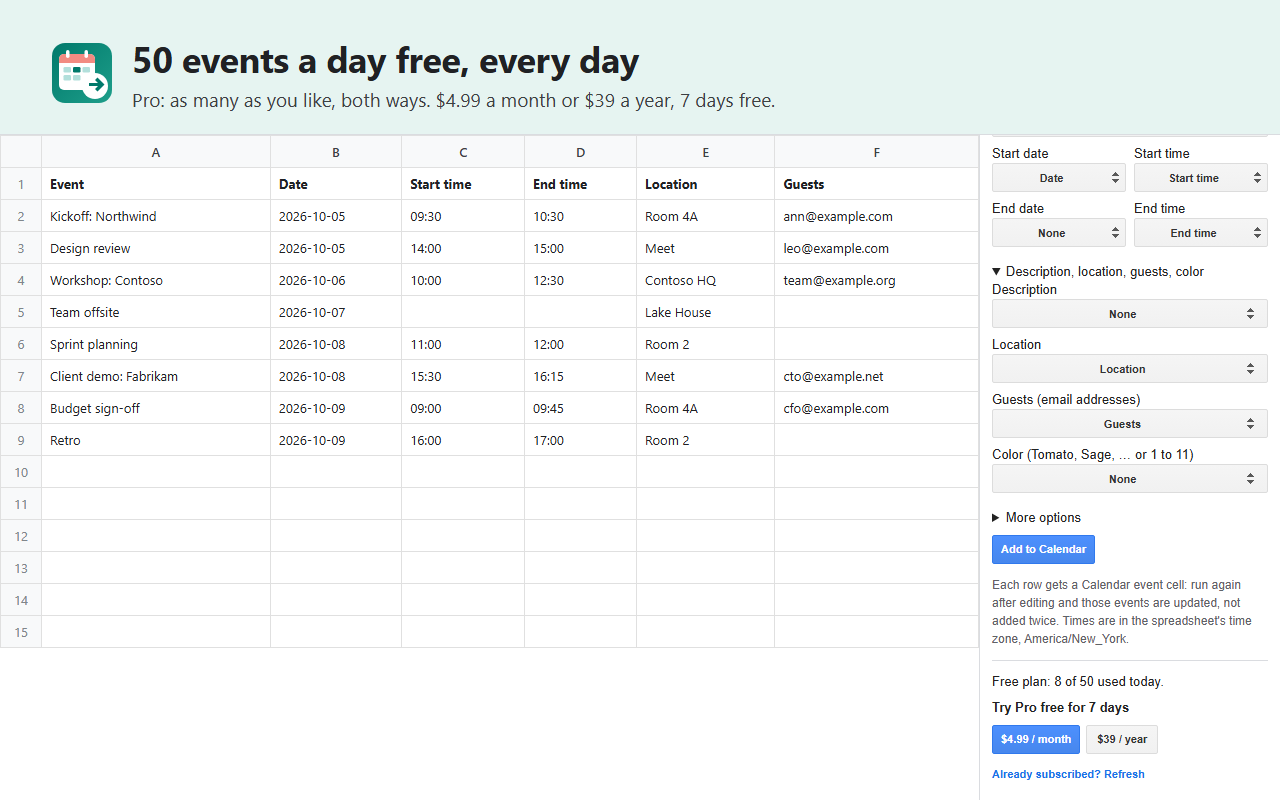Select the cto@example.net guest cell
The image size is (1280, 800).
pyautogui.click(x=877, y=376)
